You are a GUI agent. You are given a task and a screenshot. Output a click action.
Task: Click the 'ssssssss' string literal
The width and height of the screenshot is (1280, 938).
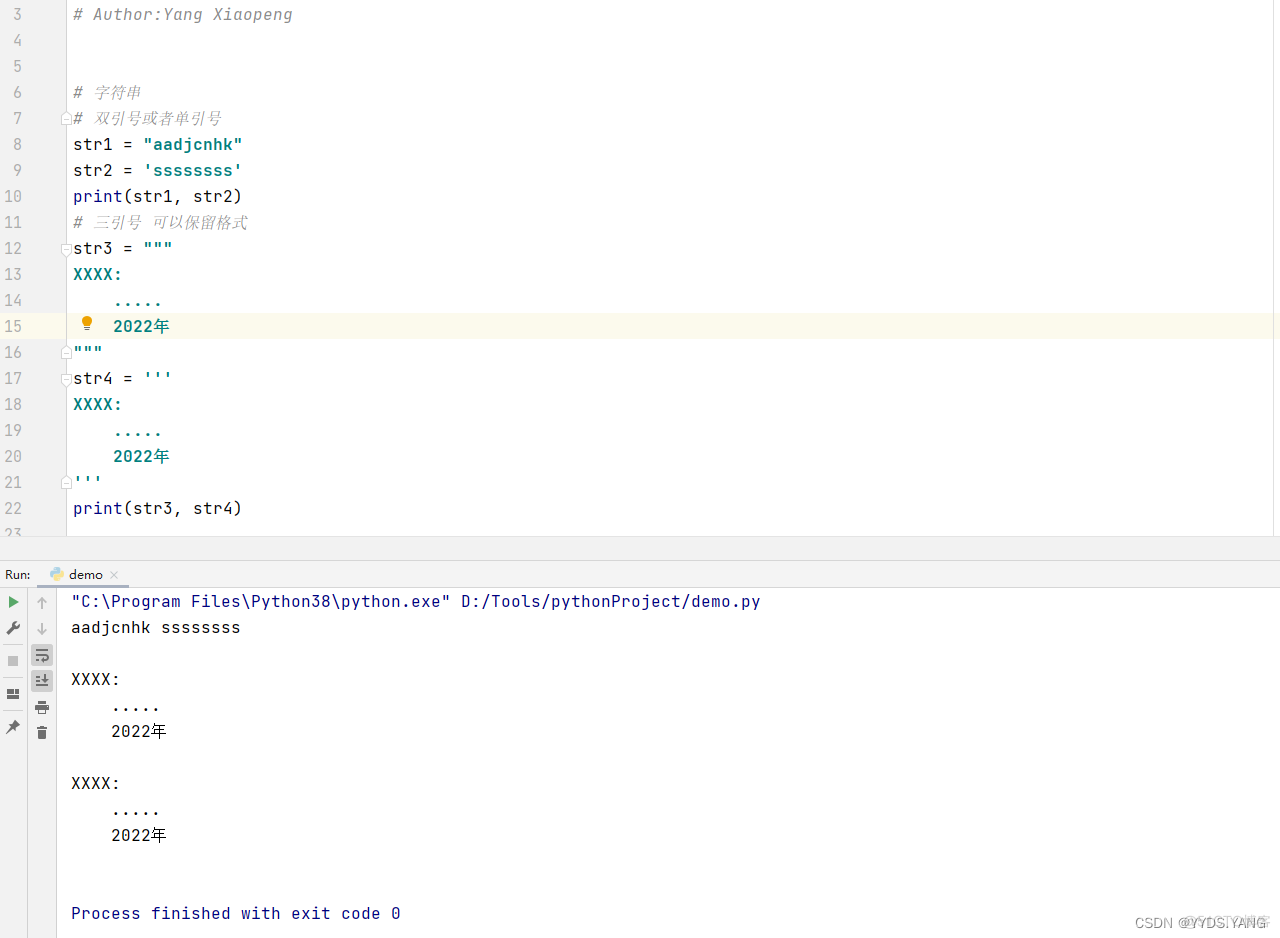[x=193, y=170]
